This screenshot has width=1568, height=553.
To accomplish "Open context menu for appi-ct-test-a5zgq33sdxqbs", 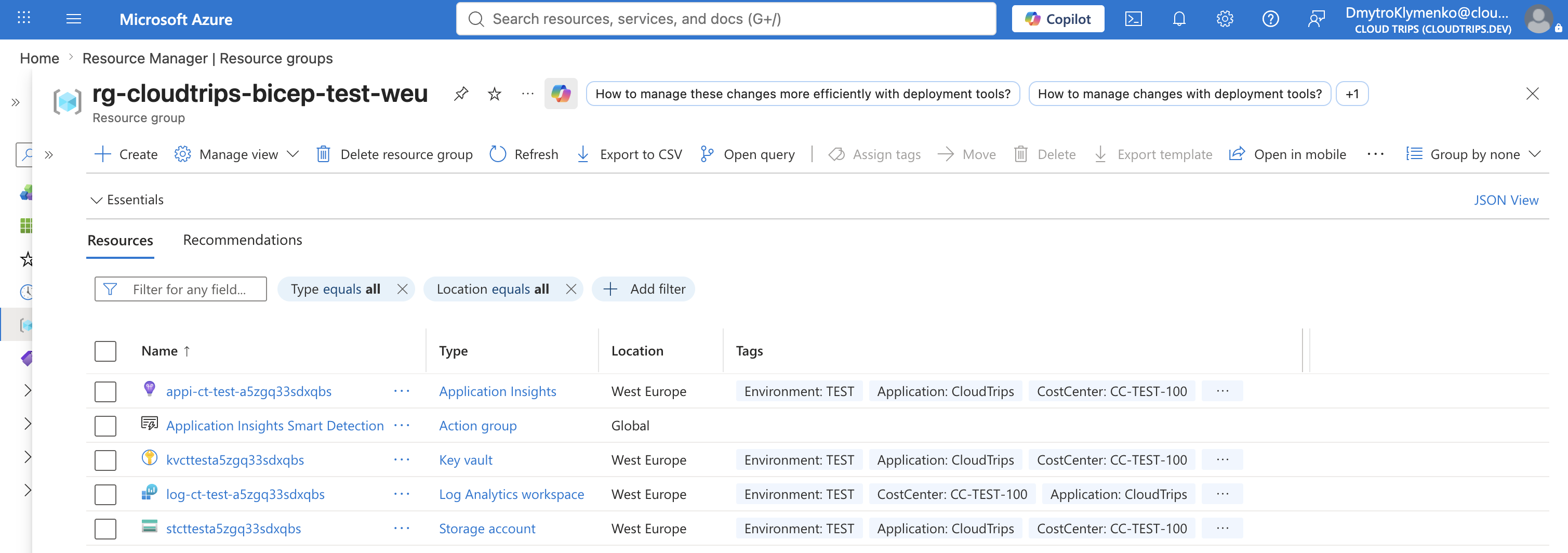I will point(402,391).
